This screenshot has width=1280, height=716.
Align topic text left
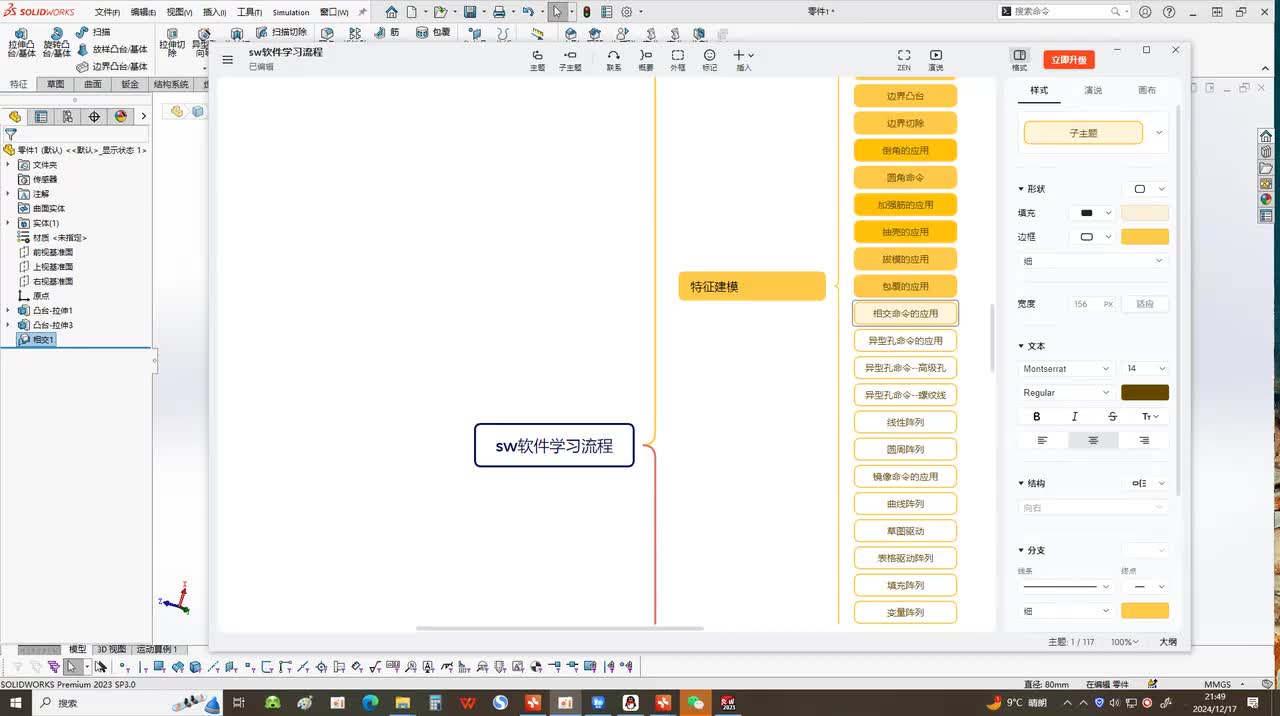tap(1043, 440)
